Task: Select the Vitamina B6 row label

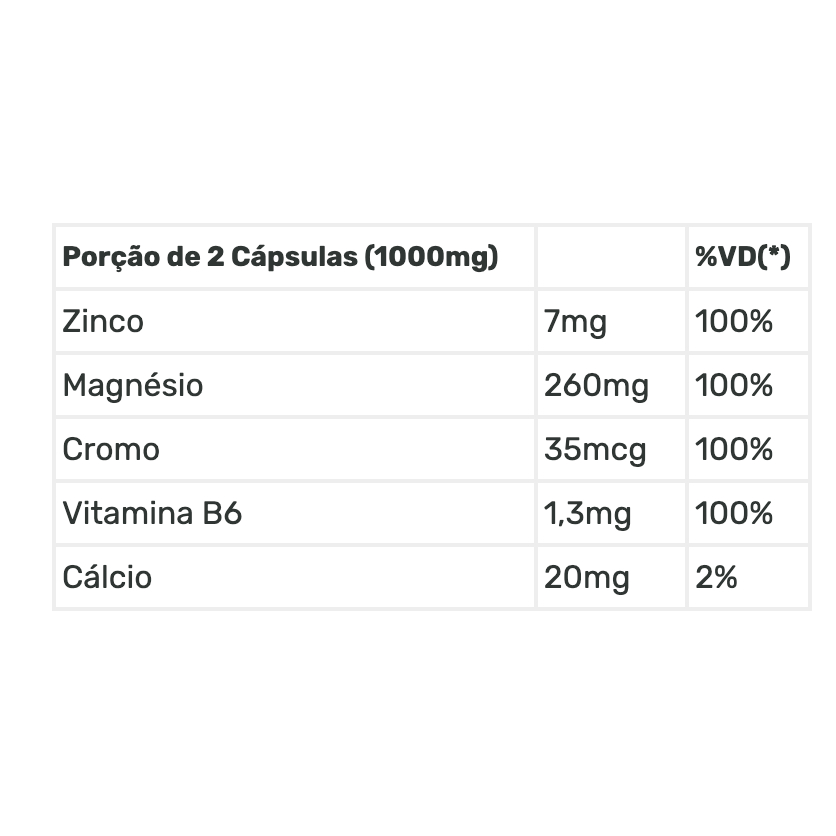Action: 152,513
